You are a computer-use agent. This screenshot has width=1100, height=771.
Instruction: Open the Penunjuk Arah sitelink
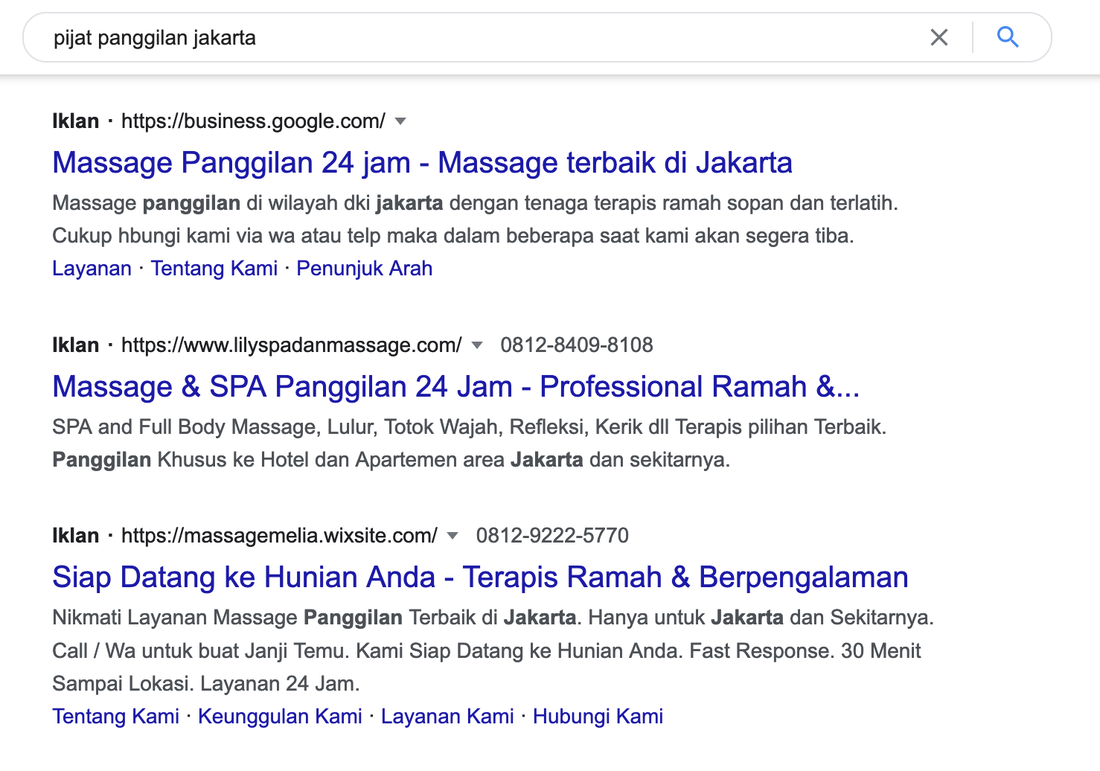click(364, 268)
